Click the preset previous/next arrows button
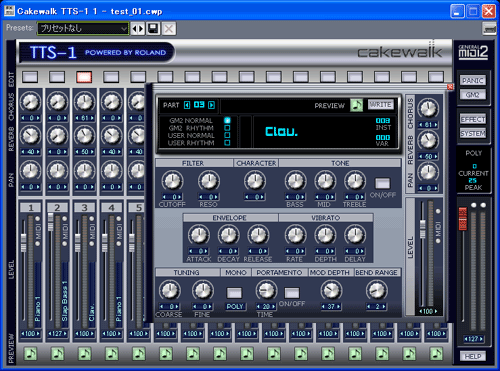The width and height of the screenshot is (500, 371). (x=138, y=29)
